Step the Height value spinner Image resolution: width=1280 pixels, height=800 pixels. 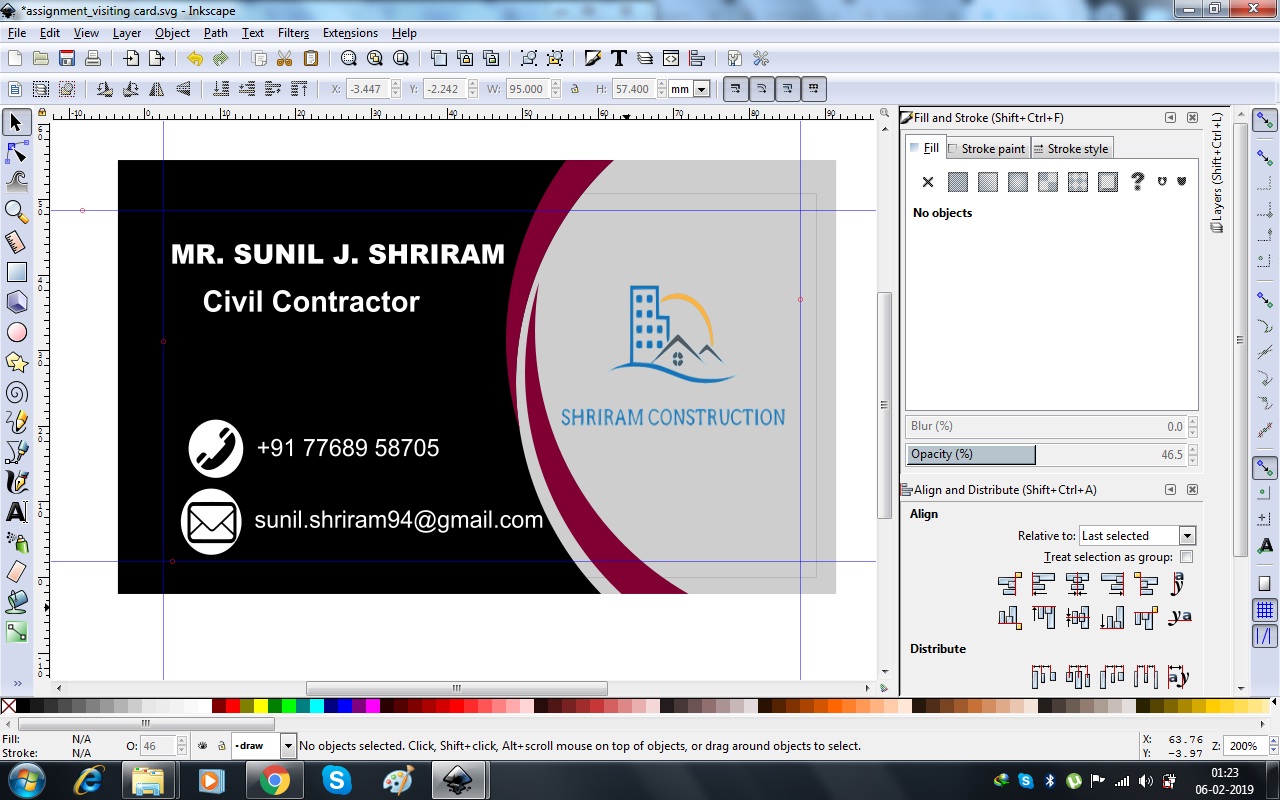coord(660,89)
